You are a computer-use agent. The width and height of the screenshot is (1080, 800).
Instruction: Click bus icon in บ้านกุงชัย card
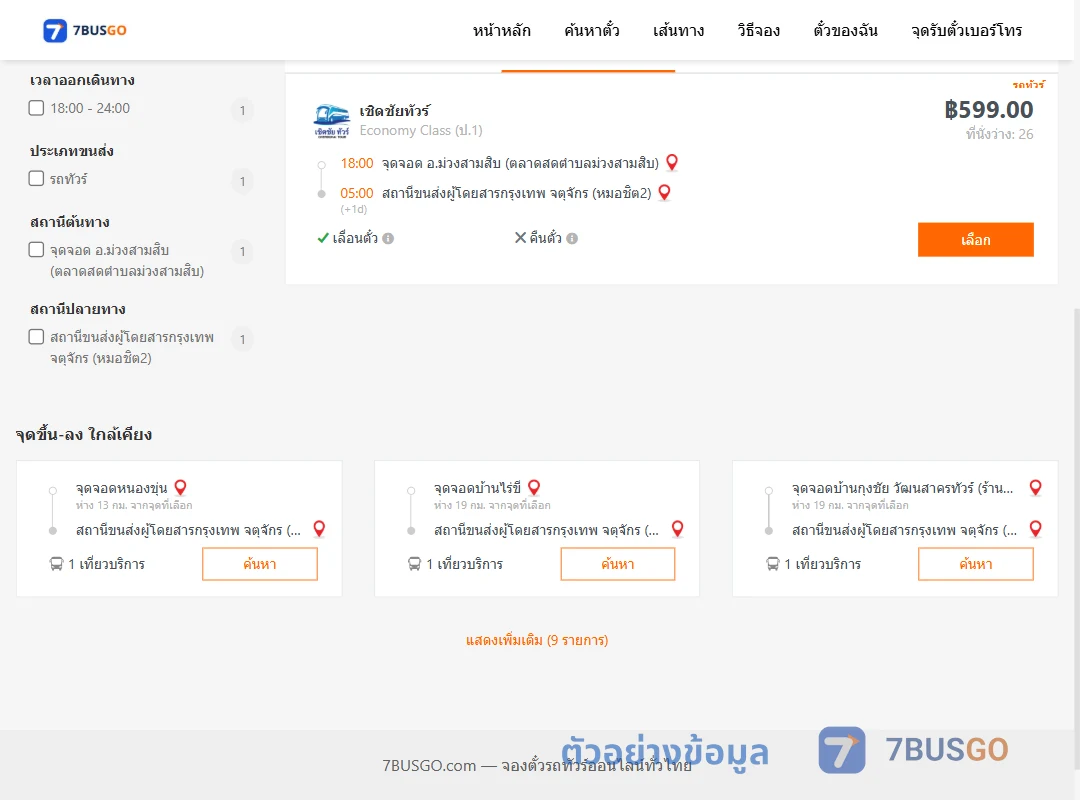[773, 564]
